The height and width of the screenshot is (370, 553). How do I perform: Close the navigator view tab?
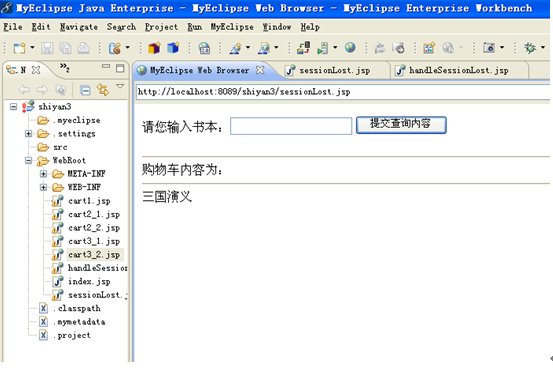click(x=36, y=70)
